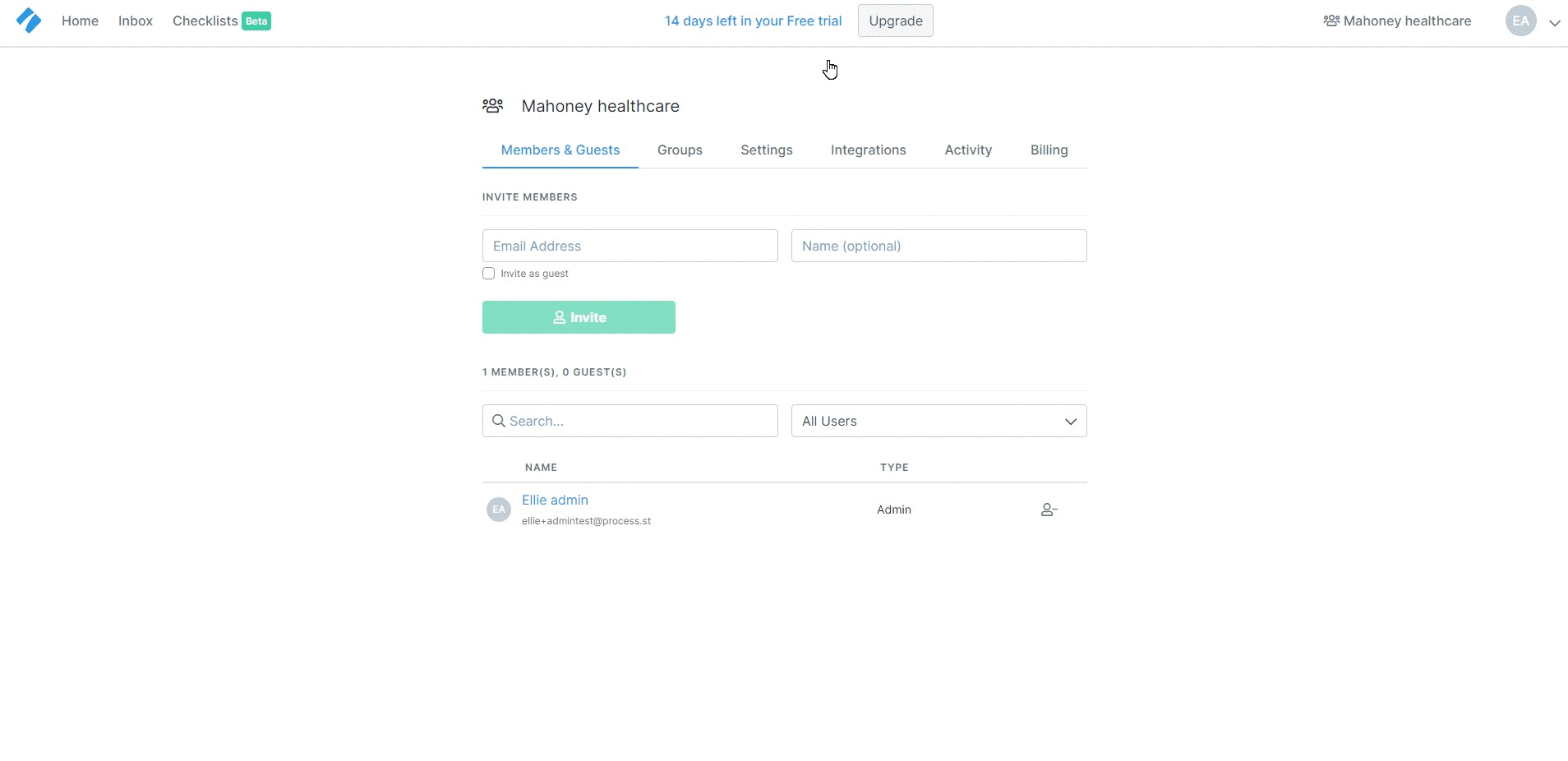
Task: Click Mahoney healthcare organization link in top bar
Action: click(1397, 21)
